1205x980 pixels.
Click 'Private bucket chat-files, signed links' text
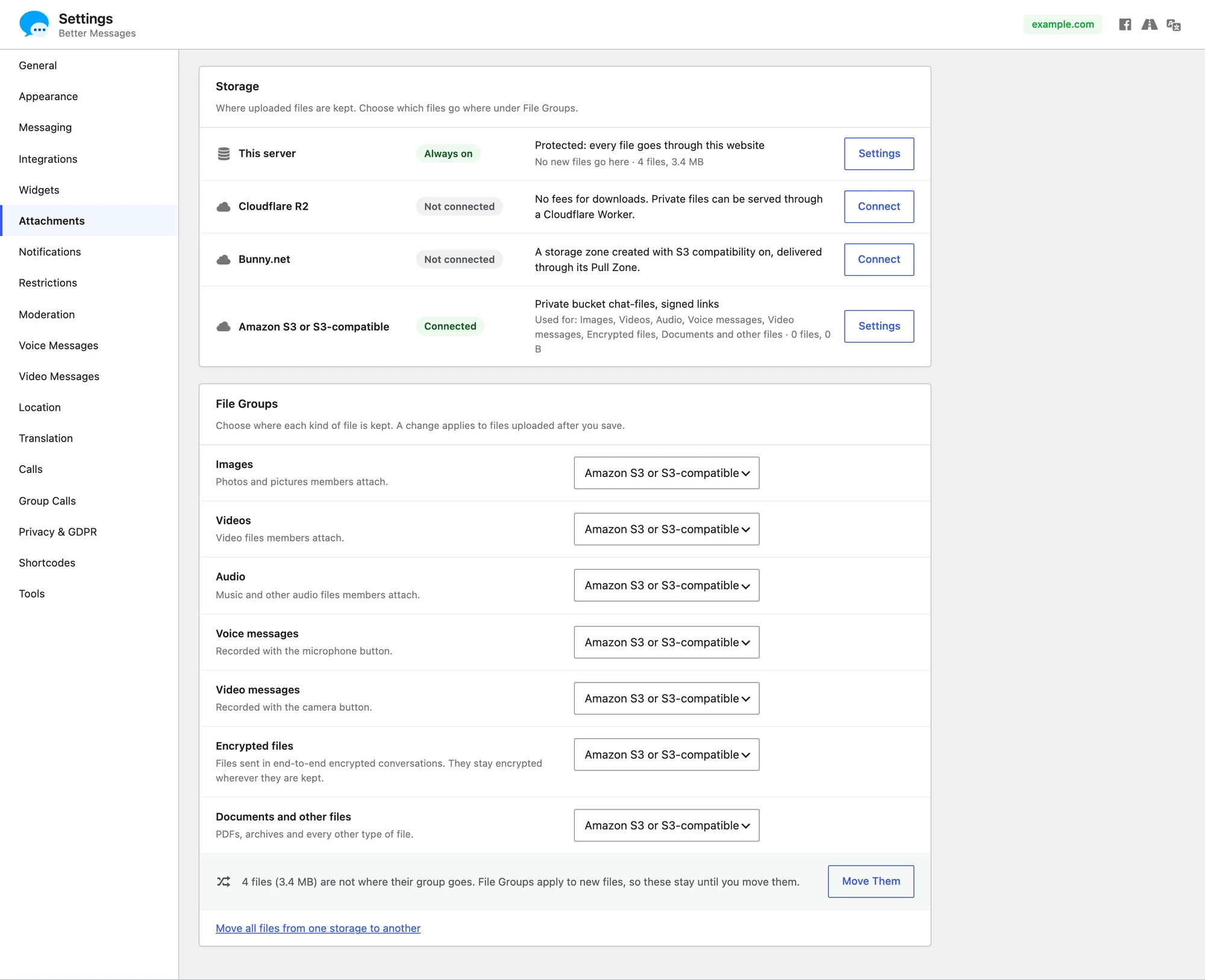(627, 304)
